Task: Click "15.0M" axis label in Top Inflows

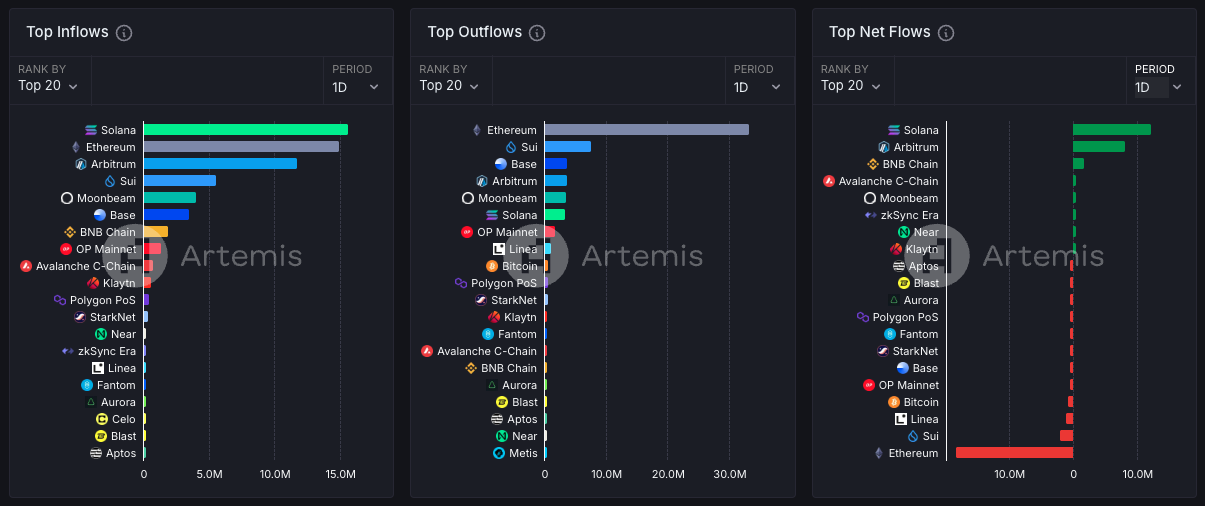Action: 341,474
